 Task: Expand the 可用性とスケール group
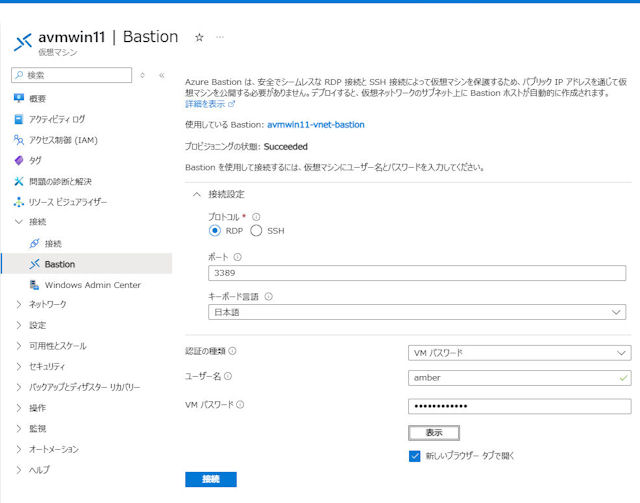click(19, 346)
